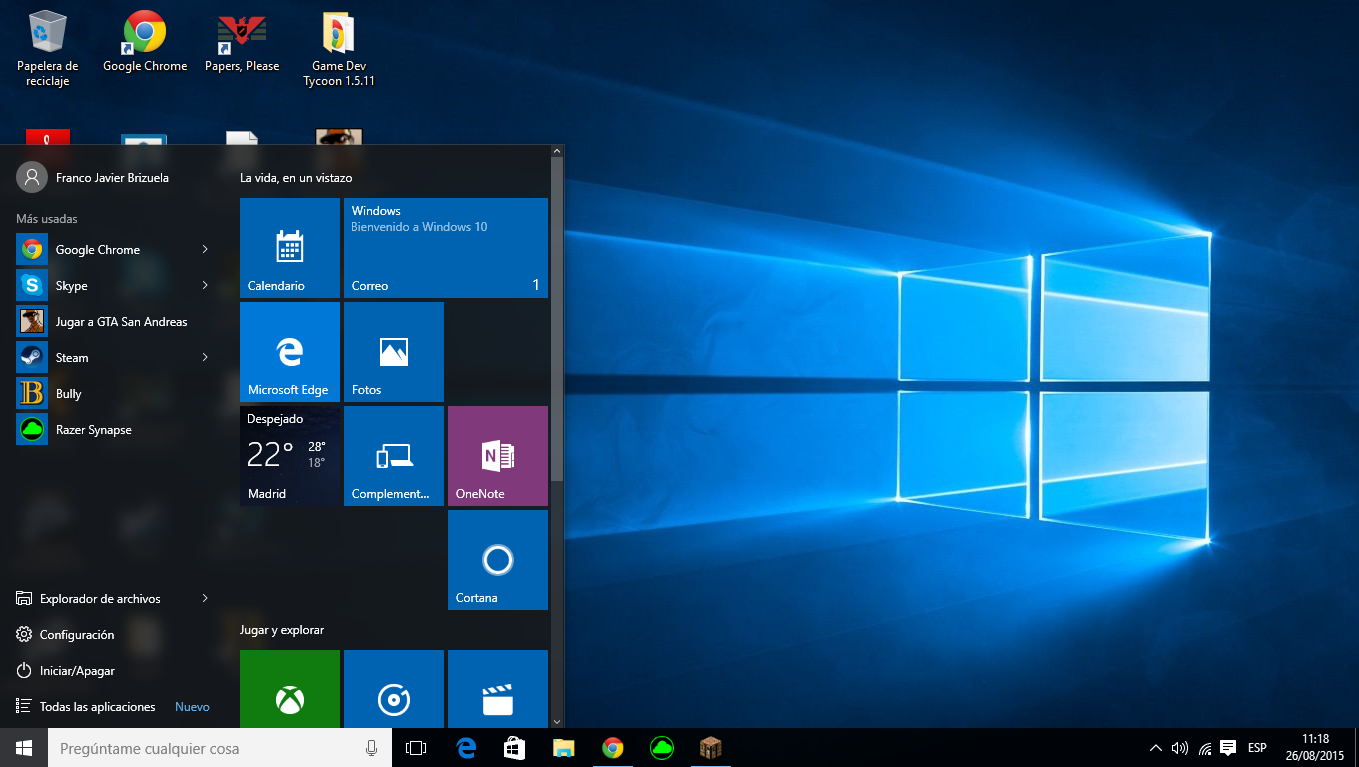Open the Calendario tile
The height and width of the screenshot is (767, 1359).
click(x=290, y=248)
